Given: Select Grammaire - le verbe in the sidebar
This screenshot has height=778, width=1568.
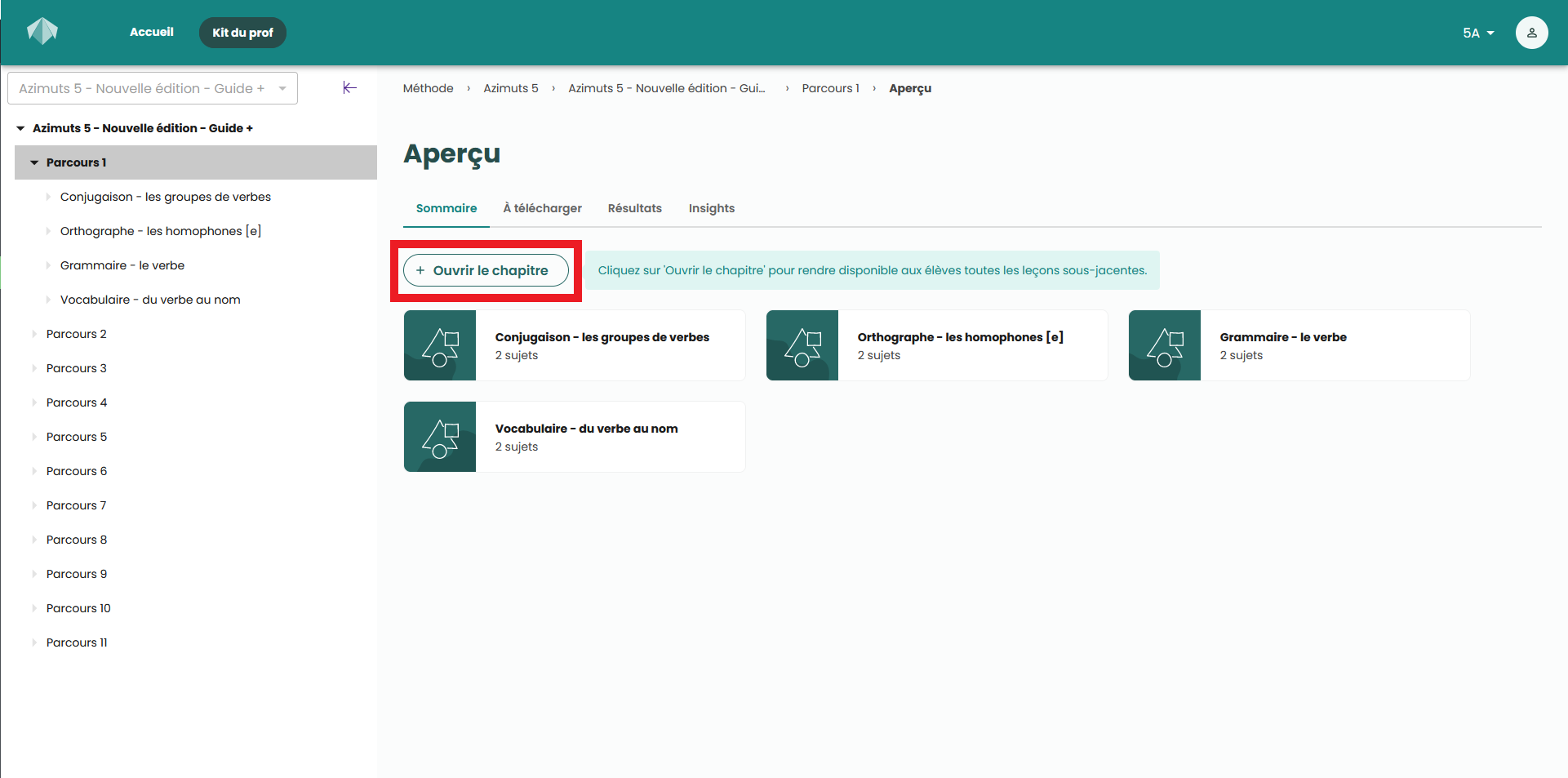Looking at the screenshot, I should (x=122, y=265).
